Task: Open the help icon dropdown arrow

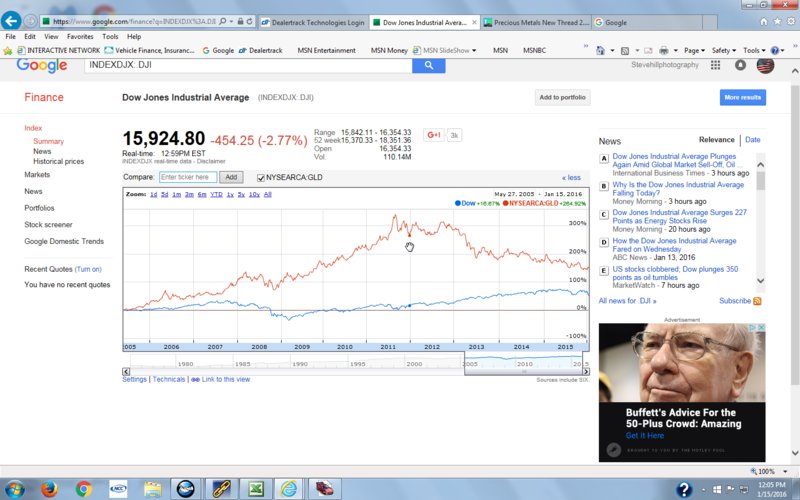Action: (x=783, y=51)
